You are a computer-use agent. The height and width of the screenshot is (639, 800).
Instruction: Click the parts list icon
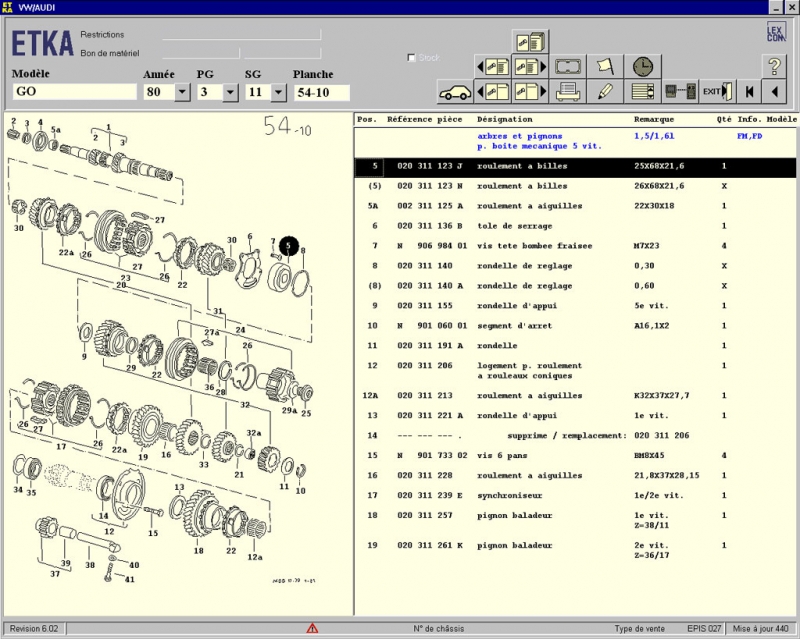643,92
